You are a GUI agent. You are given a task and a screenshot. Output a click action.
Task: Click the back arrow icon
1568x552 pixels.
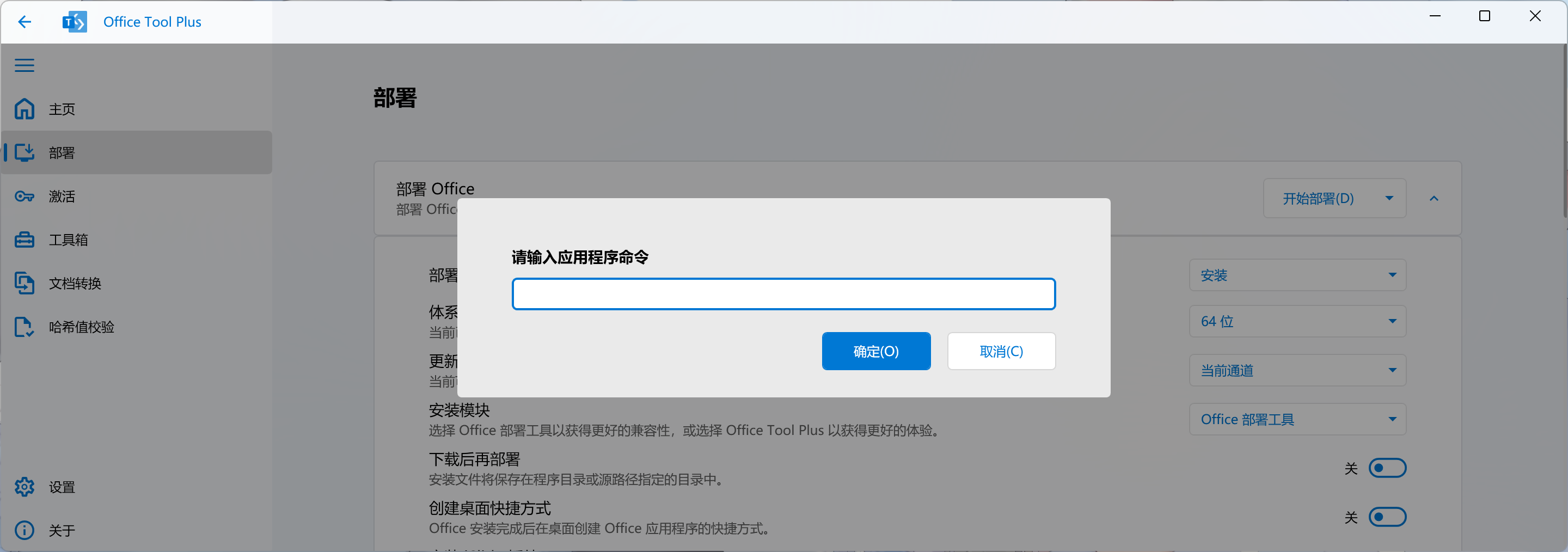[x=24, y=22]
